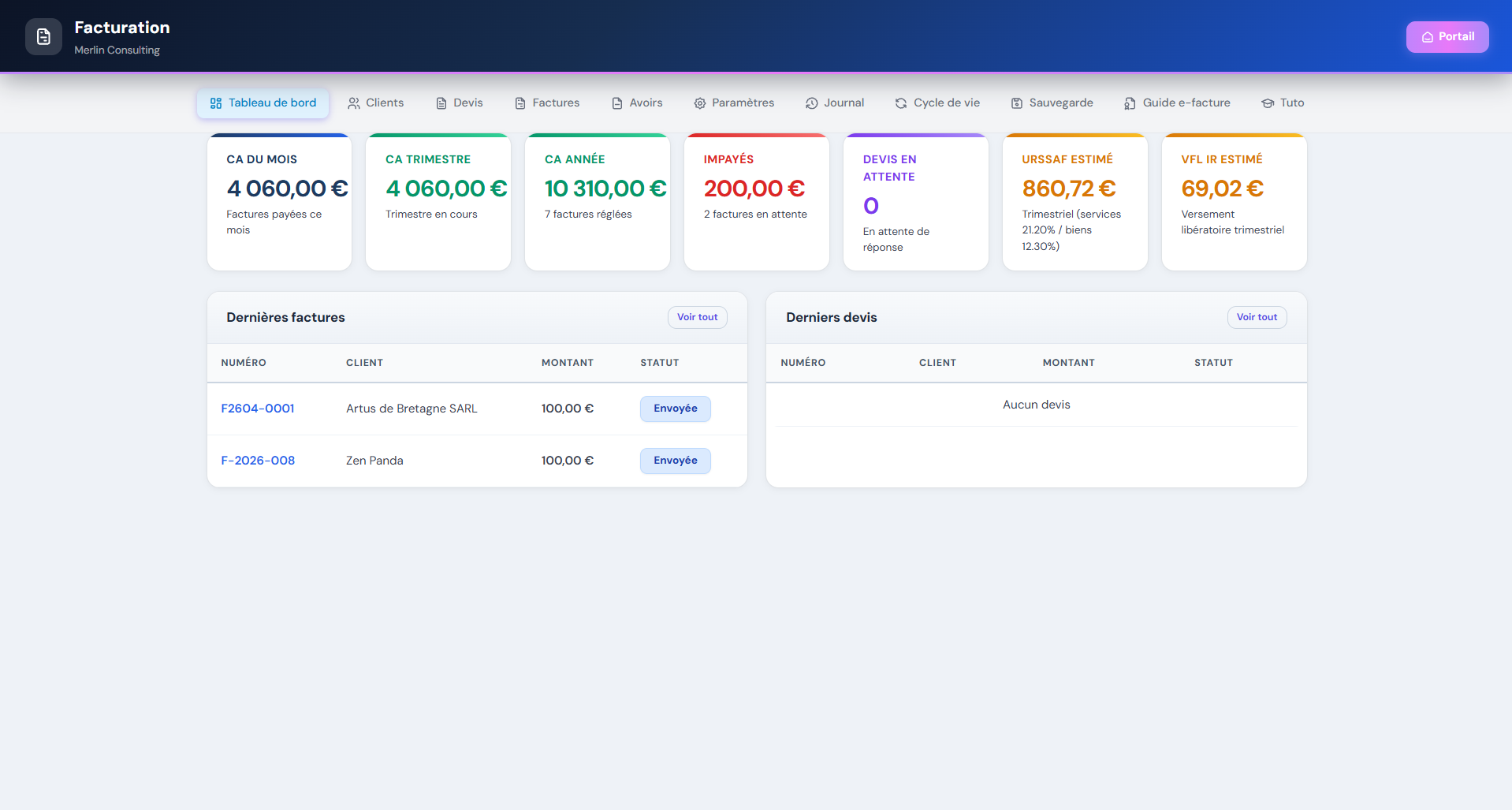Click the Impayés 200,00 € card
The width and height of the screenshot is (1512, 810).
[756, 202]
